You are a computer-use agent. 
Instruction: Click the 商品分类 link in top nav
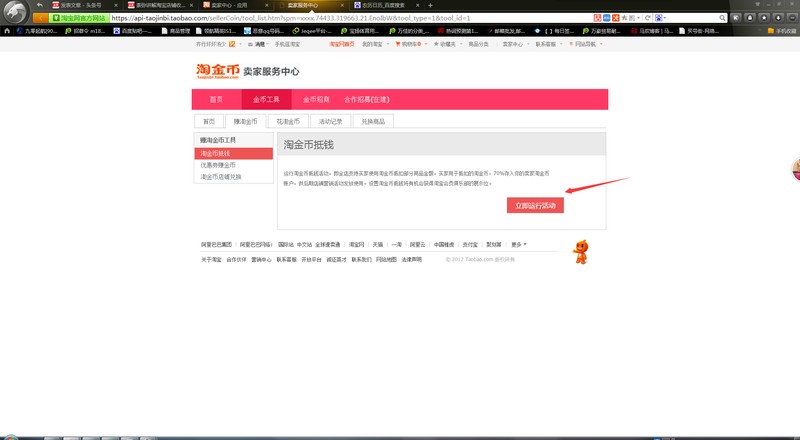point(478,44)
